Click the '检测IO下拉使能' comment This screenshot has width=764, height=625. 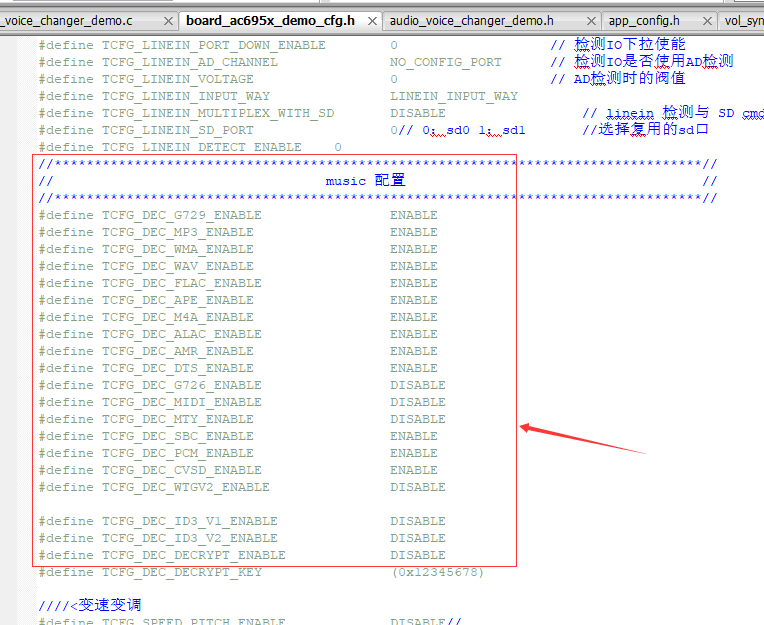coord(630,44)
